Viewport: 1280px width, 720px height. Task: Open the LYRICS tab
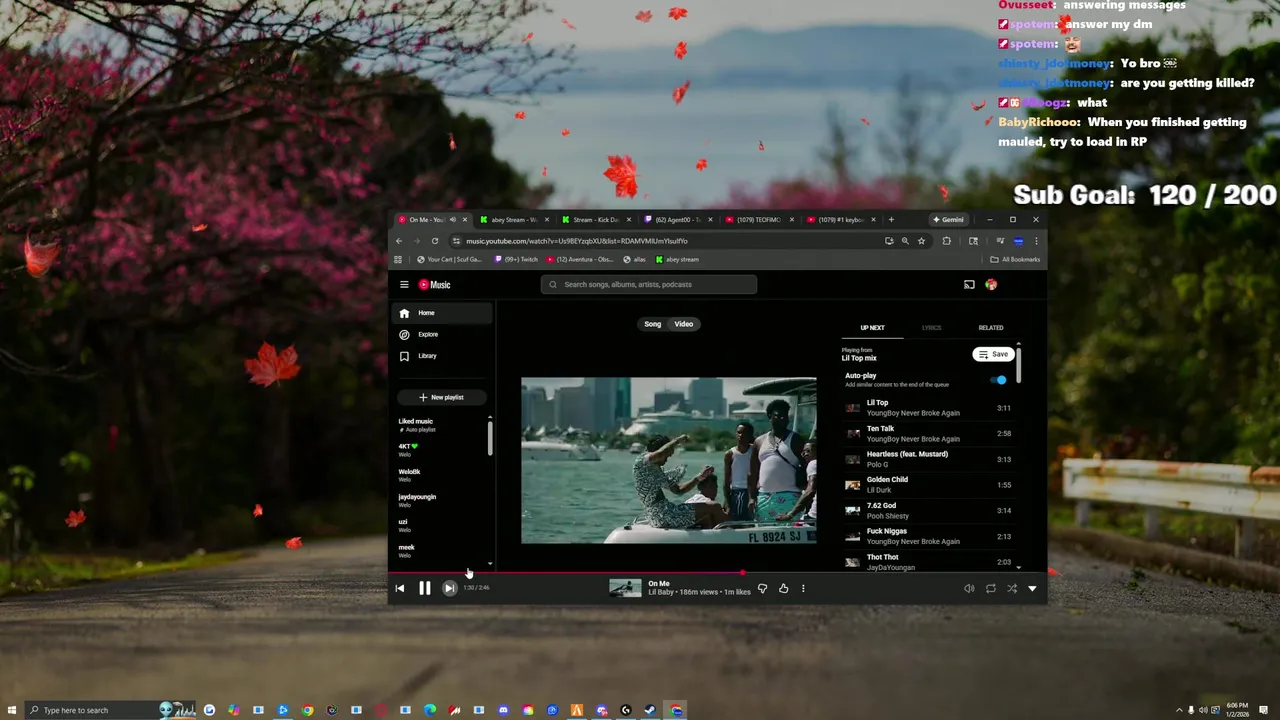coord(932,328)
